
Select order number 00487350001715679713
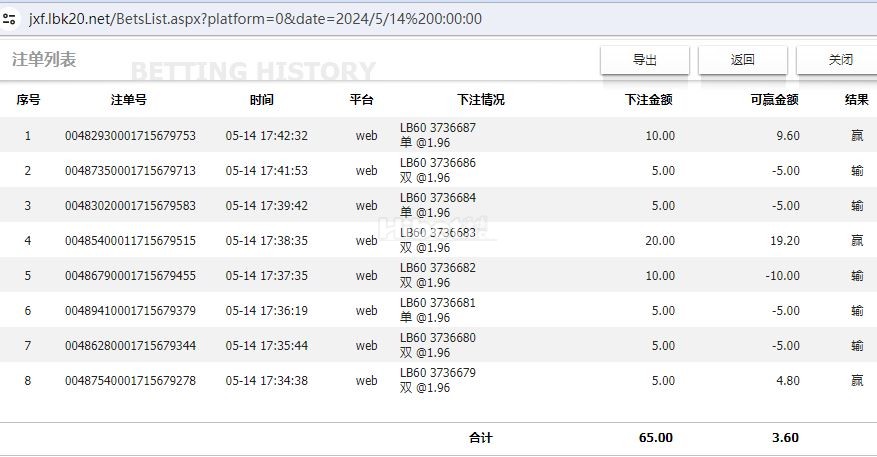(130, 171)
